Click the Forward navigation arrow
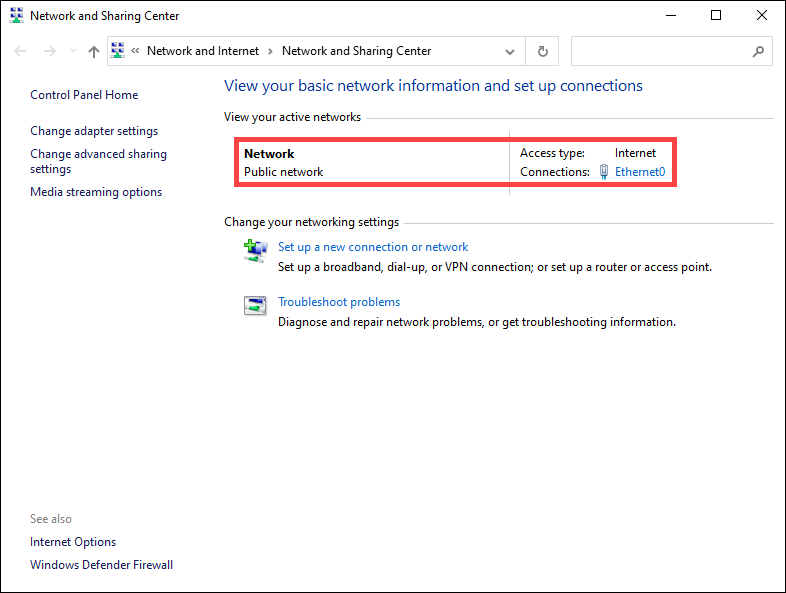This screenshot has height=593, width=786. pos(49,51)
